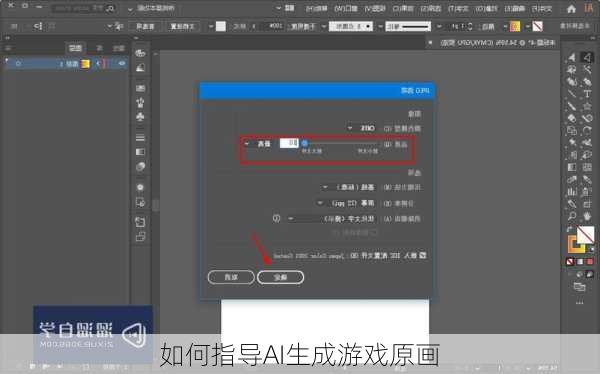This screenshot has height=374, width=600.
Task: Select the Hand tool
Action: click(x=587, y=216)
